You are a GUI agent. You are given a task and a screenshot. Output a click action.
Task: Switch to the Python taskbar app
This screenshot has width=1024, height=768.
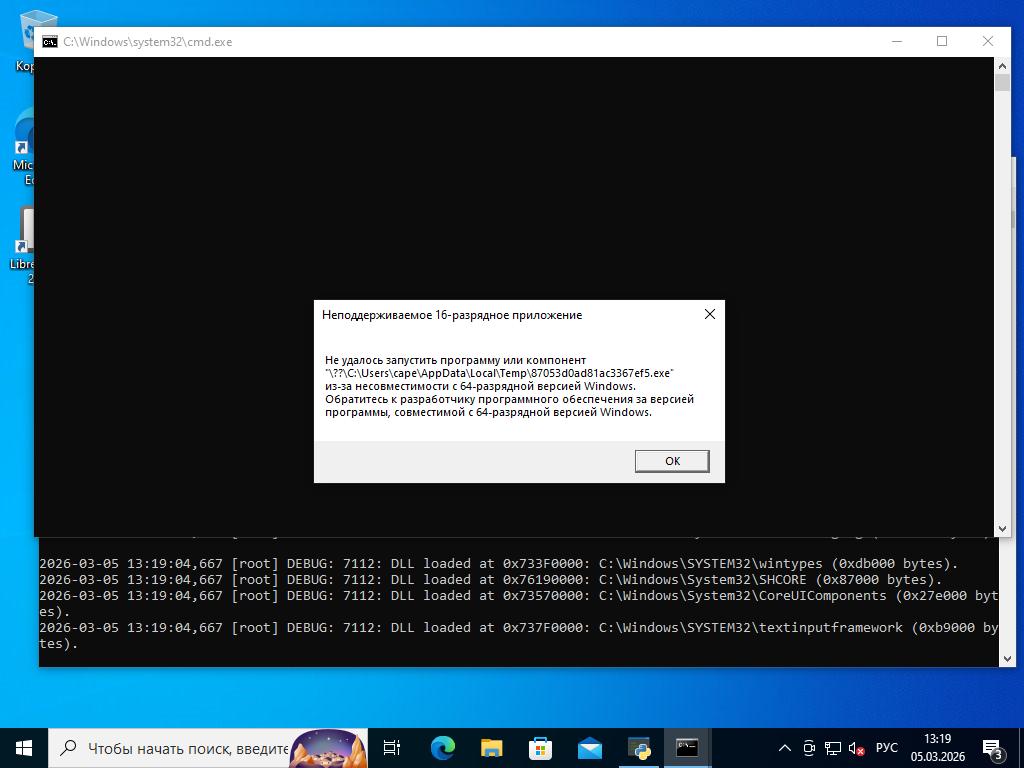[x=638, y=747]
